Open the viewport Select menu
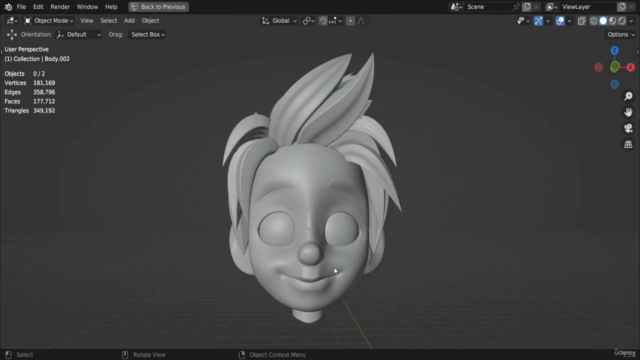Screen dimensions: 640x360 (x=109, y=21)
